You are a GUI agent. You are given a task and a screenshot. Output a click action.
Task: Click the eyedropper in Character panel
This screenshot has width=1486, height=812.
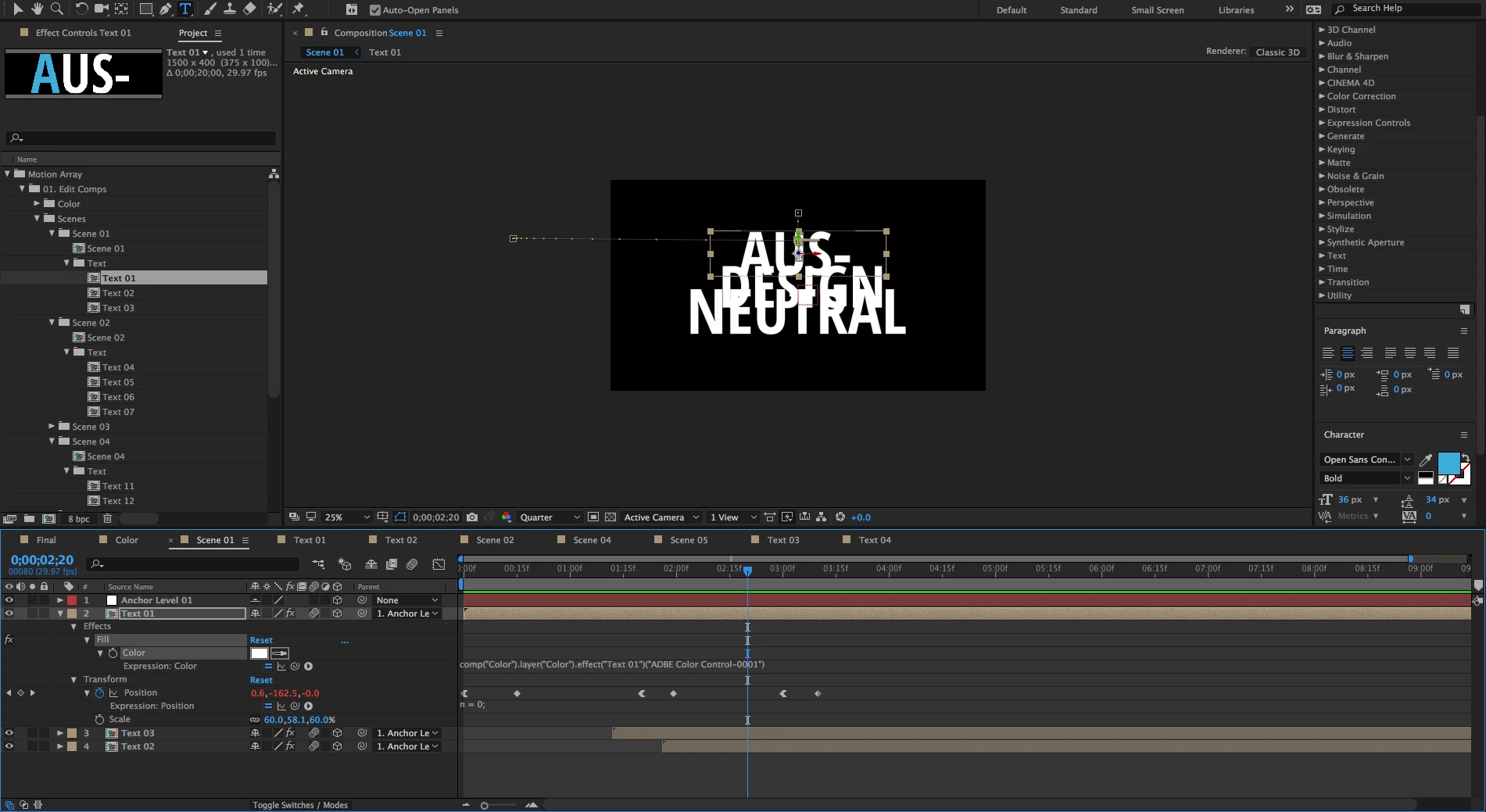tap(1425, 460)
